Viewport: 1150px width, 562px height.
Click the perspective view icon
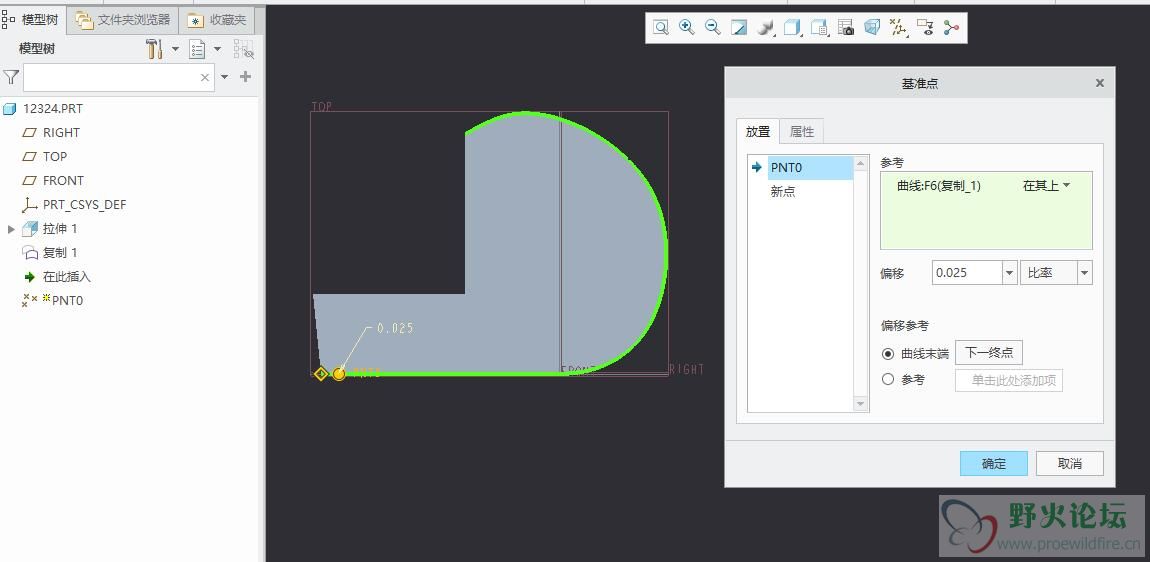click(x=872, y=28)
